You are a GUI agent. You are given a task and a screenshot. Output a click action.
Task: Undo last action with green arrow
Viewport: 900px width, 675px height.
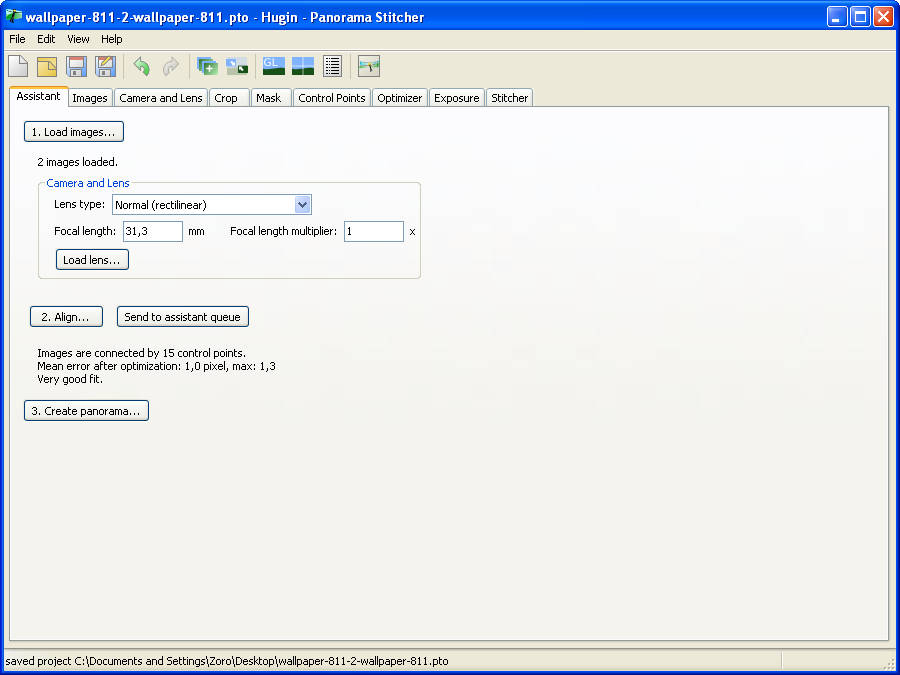coord(142,66)
